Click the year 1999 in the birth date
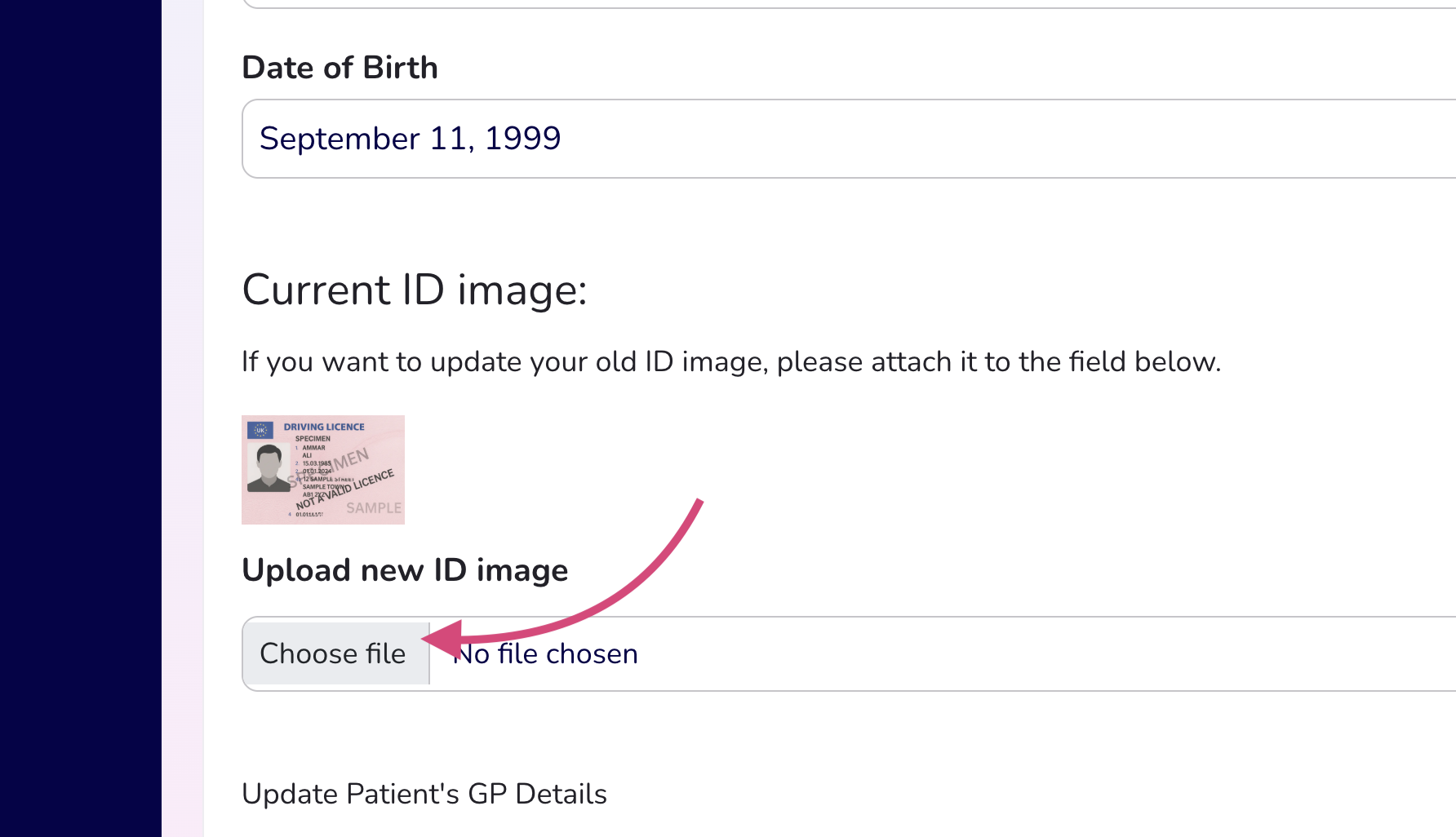This screenshot has width=1456, height=837. click(522, 139)
